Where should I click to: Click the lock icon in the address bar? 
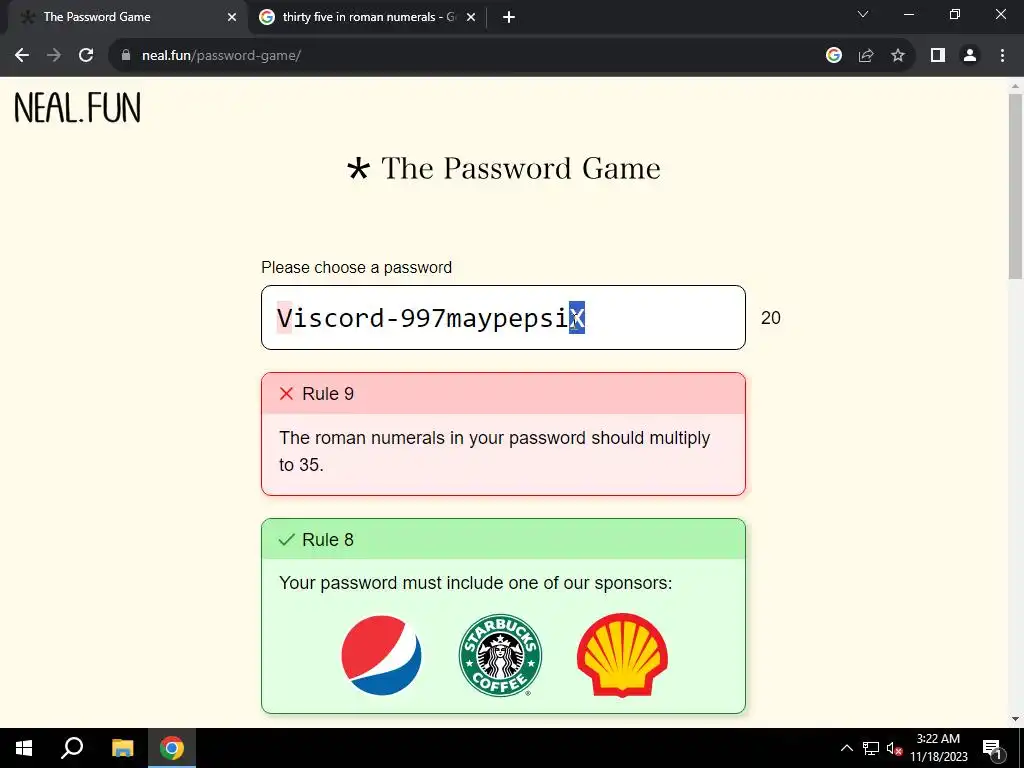[x=126, y=56]
